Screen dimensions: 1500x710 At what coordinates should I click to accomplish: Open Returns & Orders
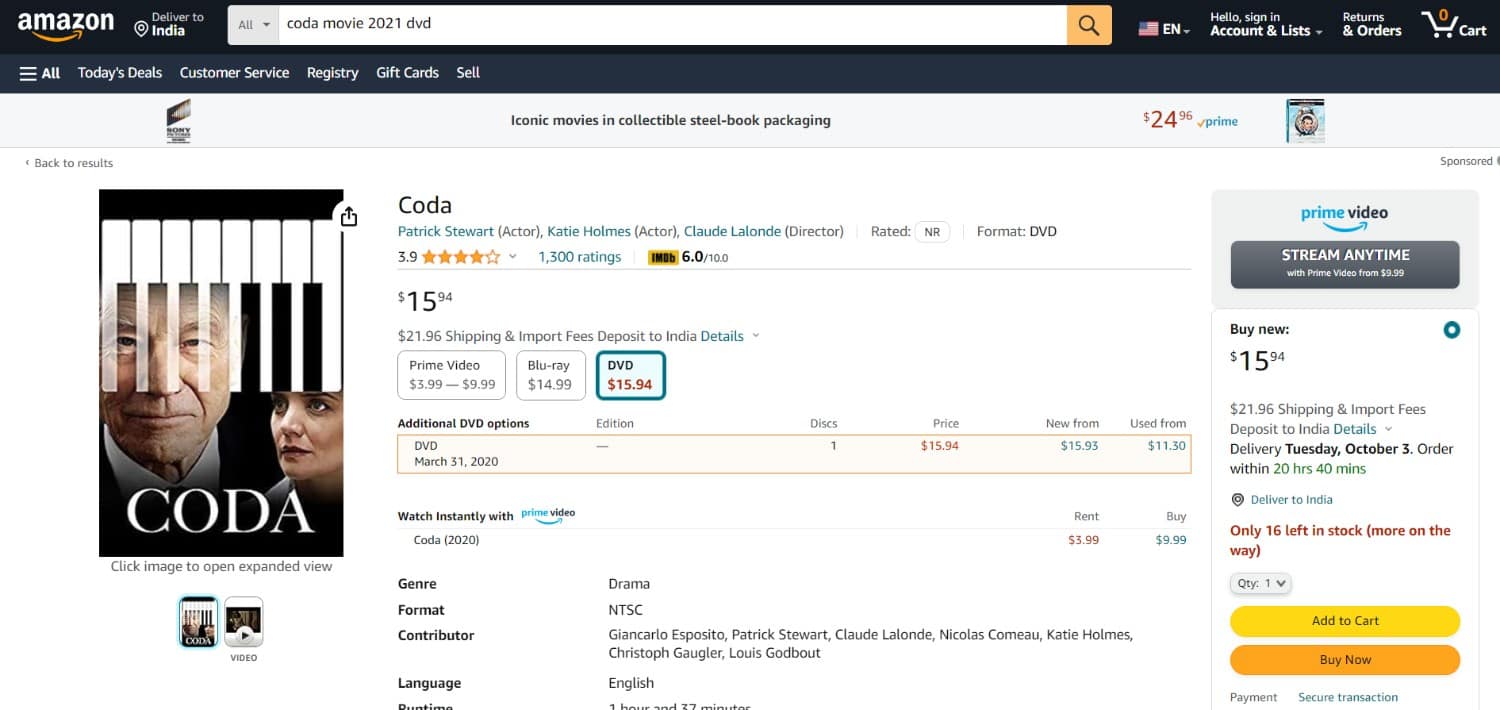click(x=1371, y=25)
